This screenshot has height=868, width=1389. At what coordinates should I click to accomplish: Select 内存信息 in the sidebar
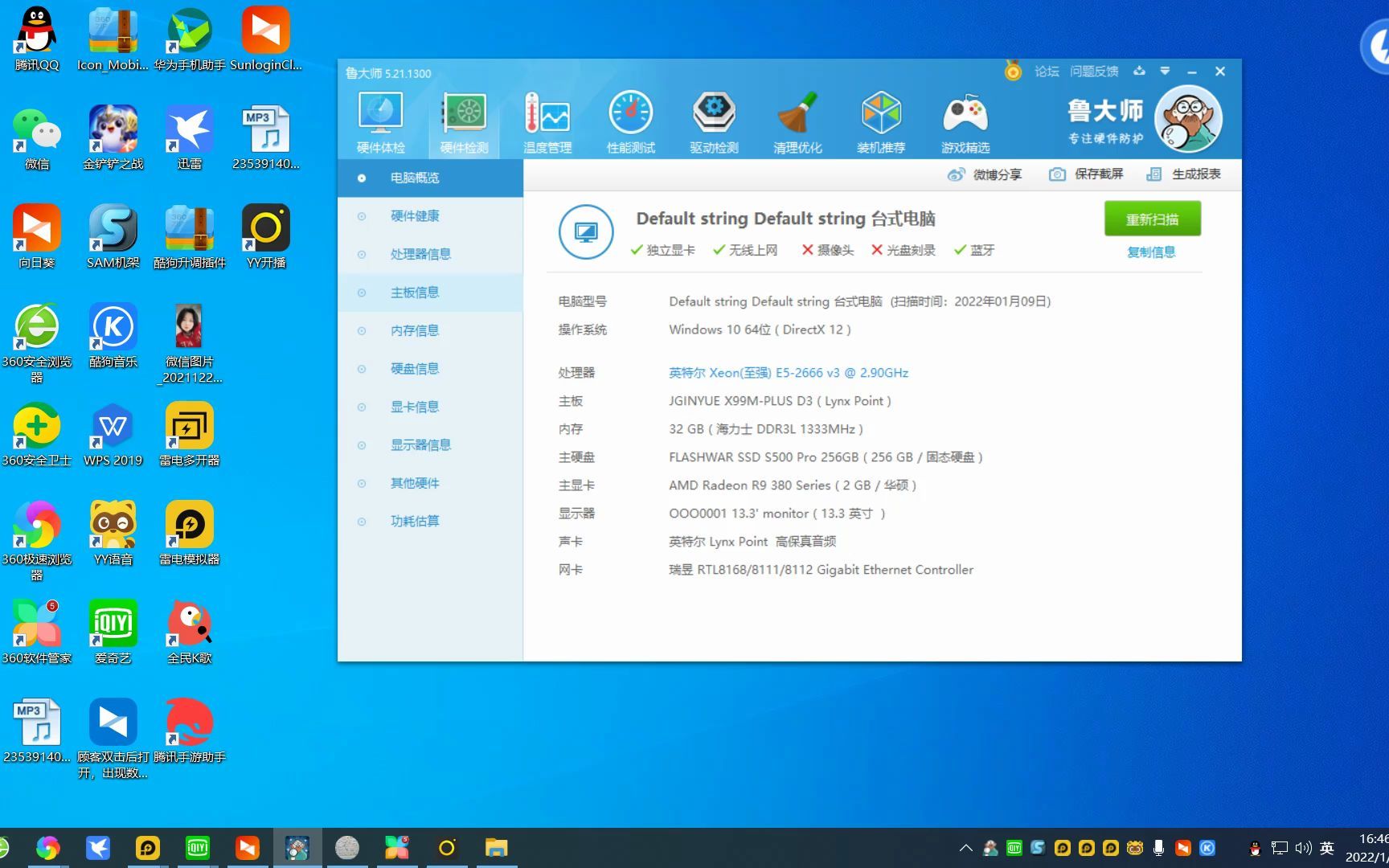coord(431,330)
